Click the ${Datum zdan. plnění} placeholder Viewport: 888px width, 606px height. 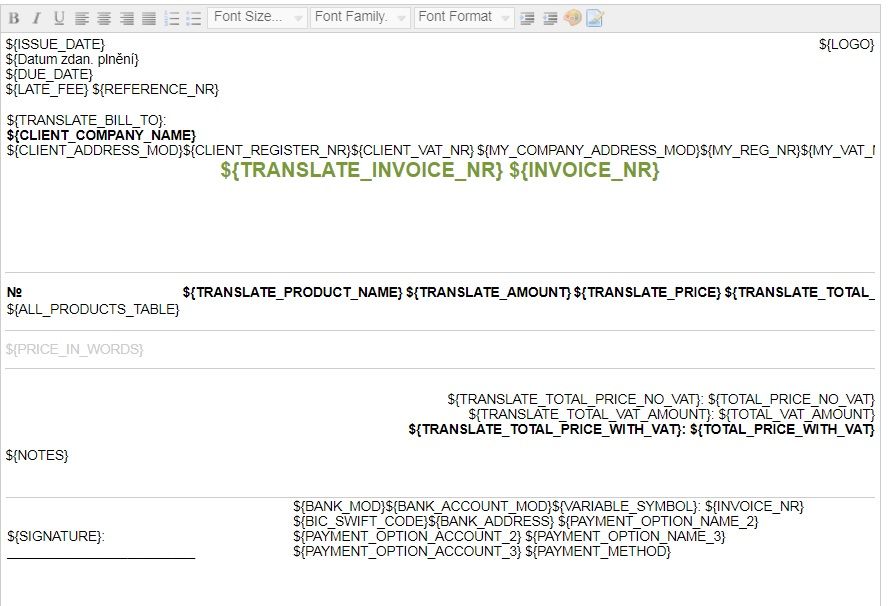[x=72, y=59]
